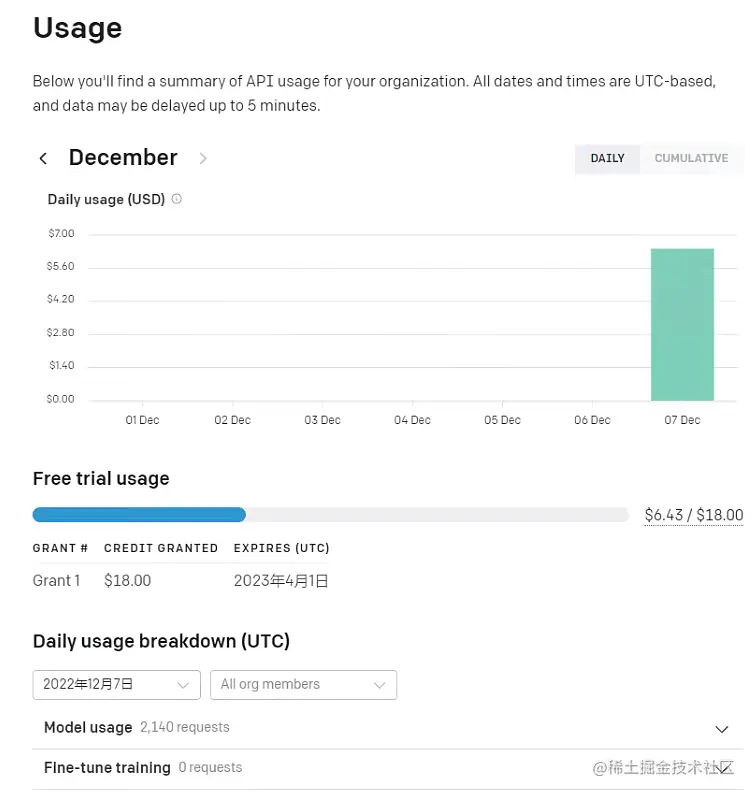Screen dimensions: 756x798
Task: Click the Model usage row label
Action: tap(88, 728)
